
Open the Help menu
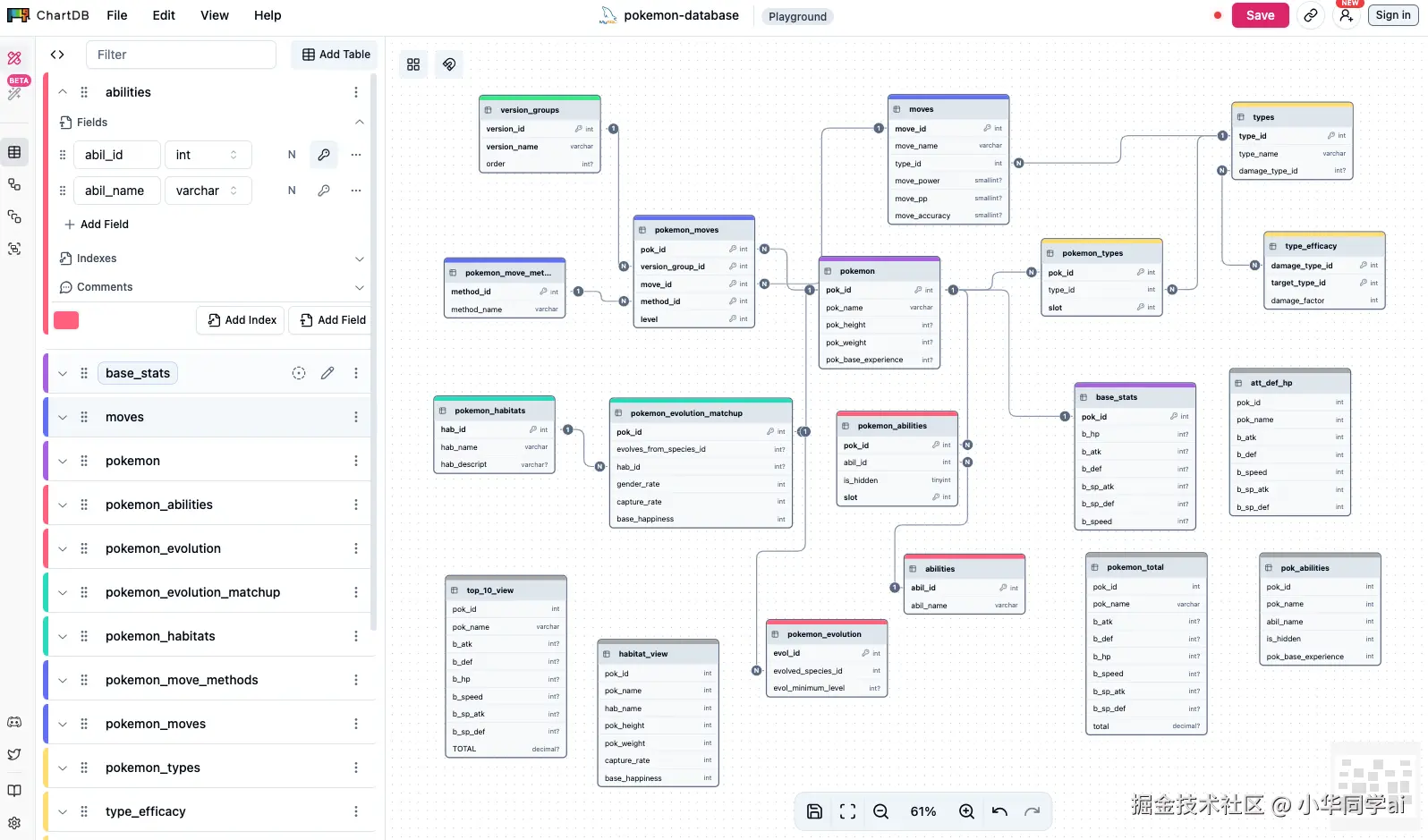click(268, 15)
